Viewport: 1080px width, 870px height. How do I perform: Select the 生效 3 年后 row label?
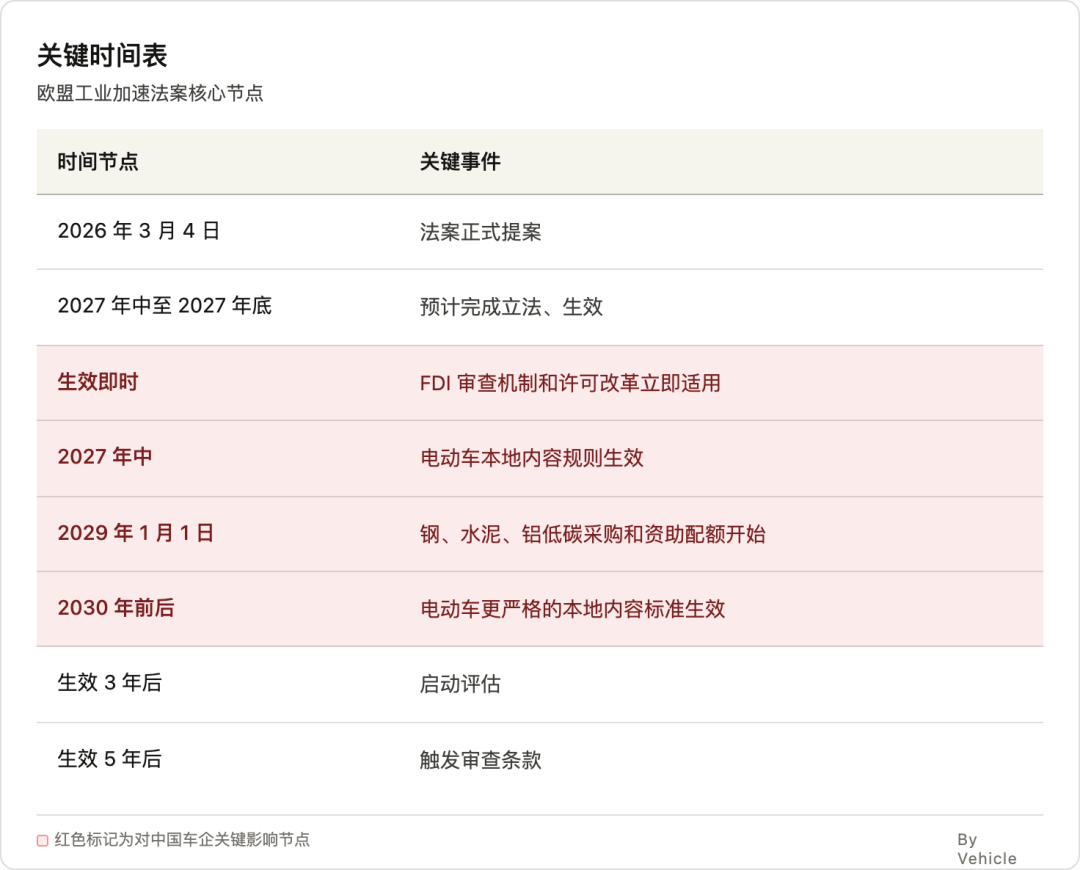pos(110,683)
